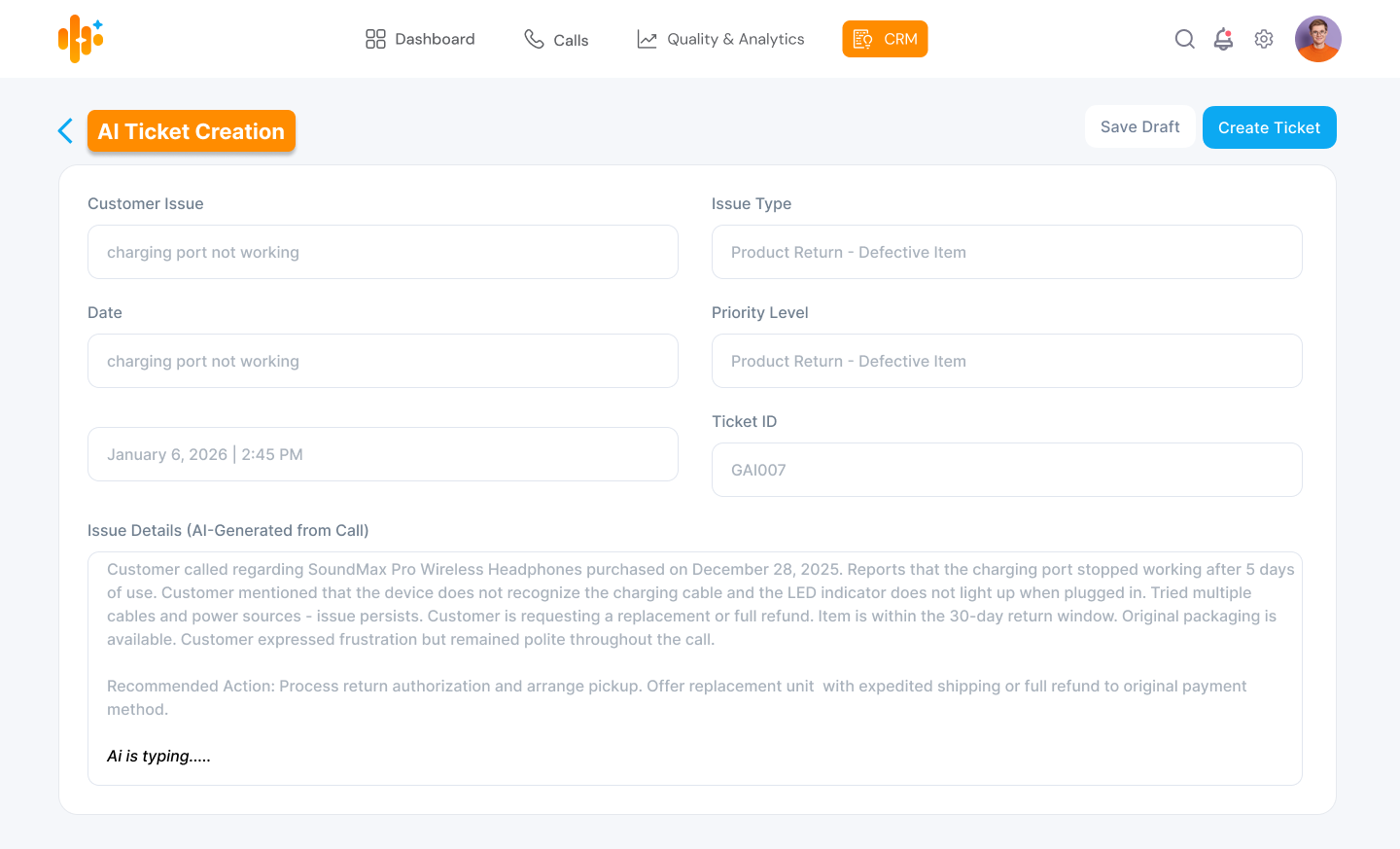
Task: Click the AI Ticket Creation heading badge
Action: pos(192,131)
